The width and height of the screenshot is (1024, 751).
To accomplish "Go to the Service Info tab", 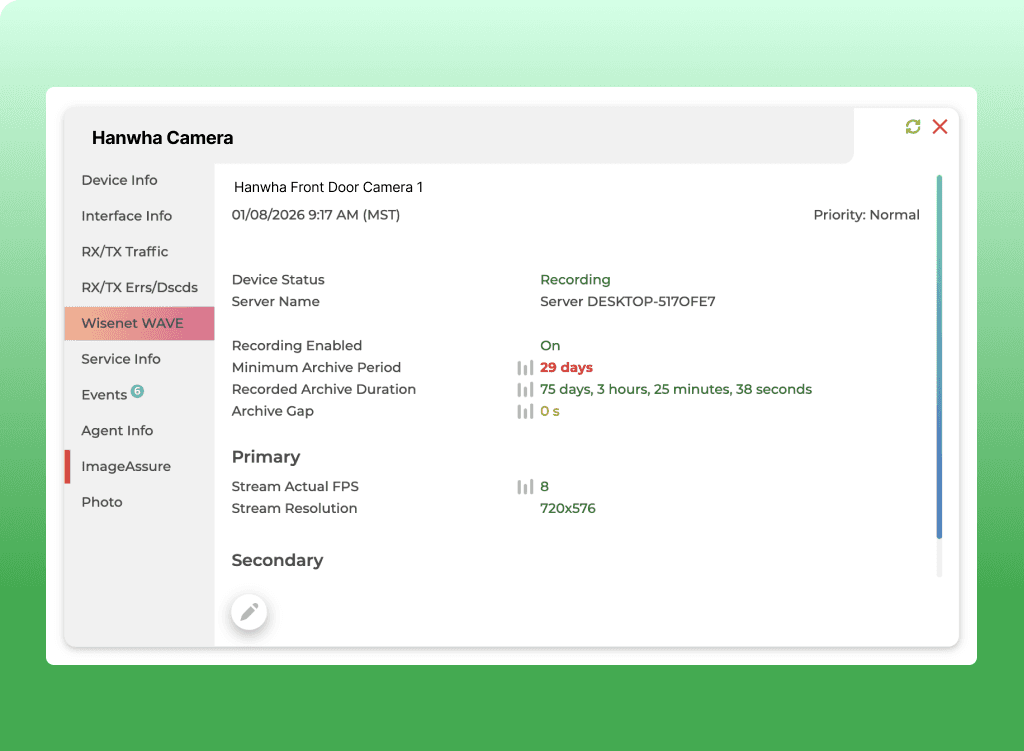I will coord(139,359).
